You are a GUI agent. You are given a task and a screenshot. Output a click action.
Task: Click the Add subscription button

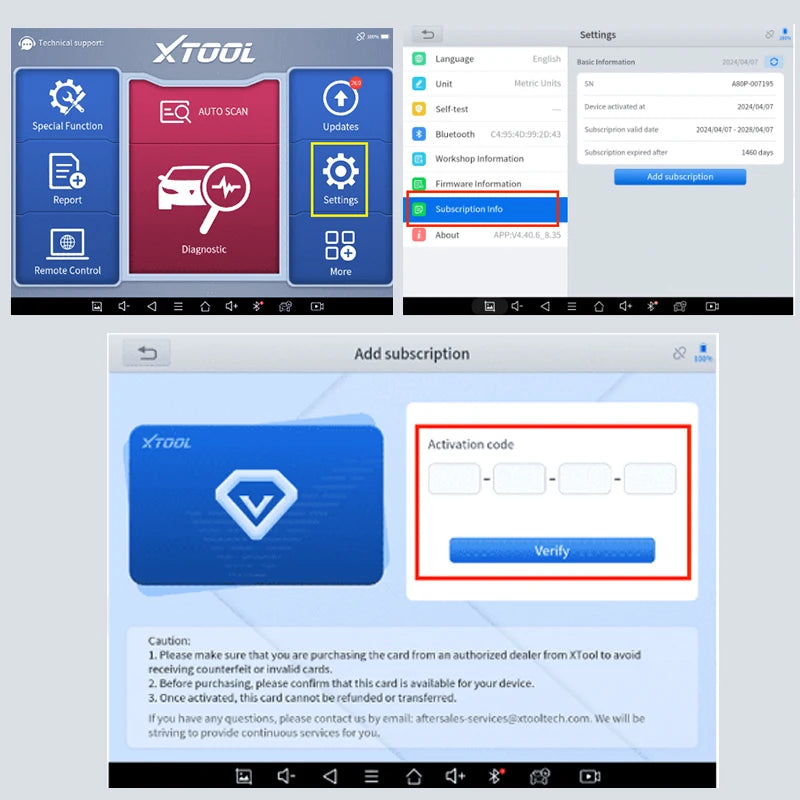[x=680, y=177]
